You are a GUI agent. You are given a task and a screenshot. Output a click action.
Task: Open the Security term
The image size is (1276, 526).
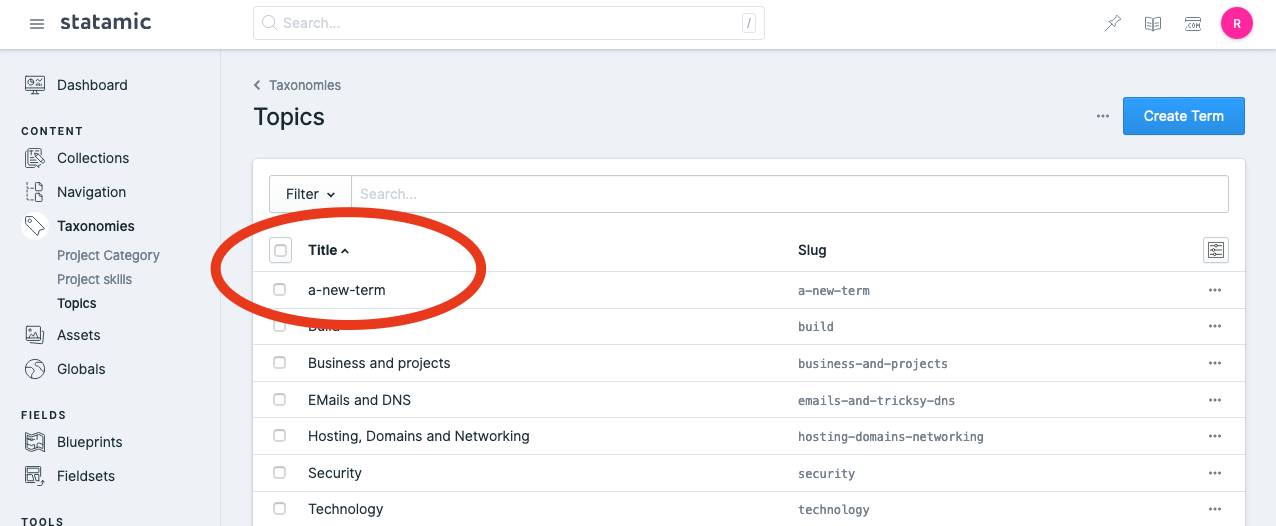point(335,473)
